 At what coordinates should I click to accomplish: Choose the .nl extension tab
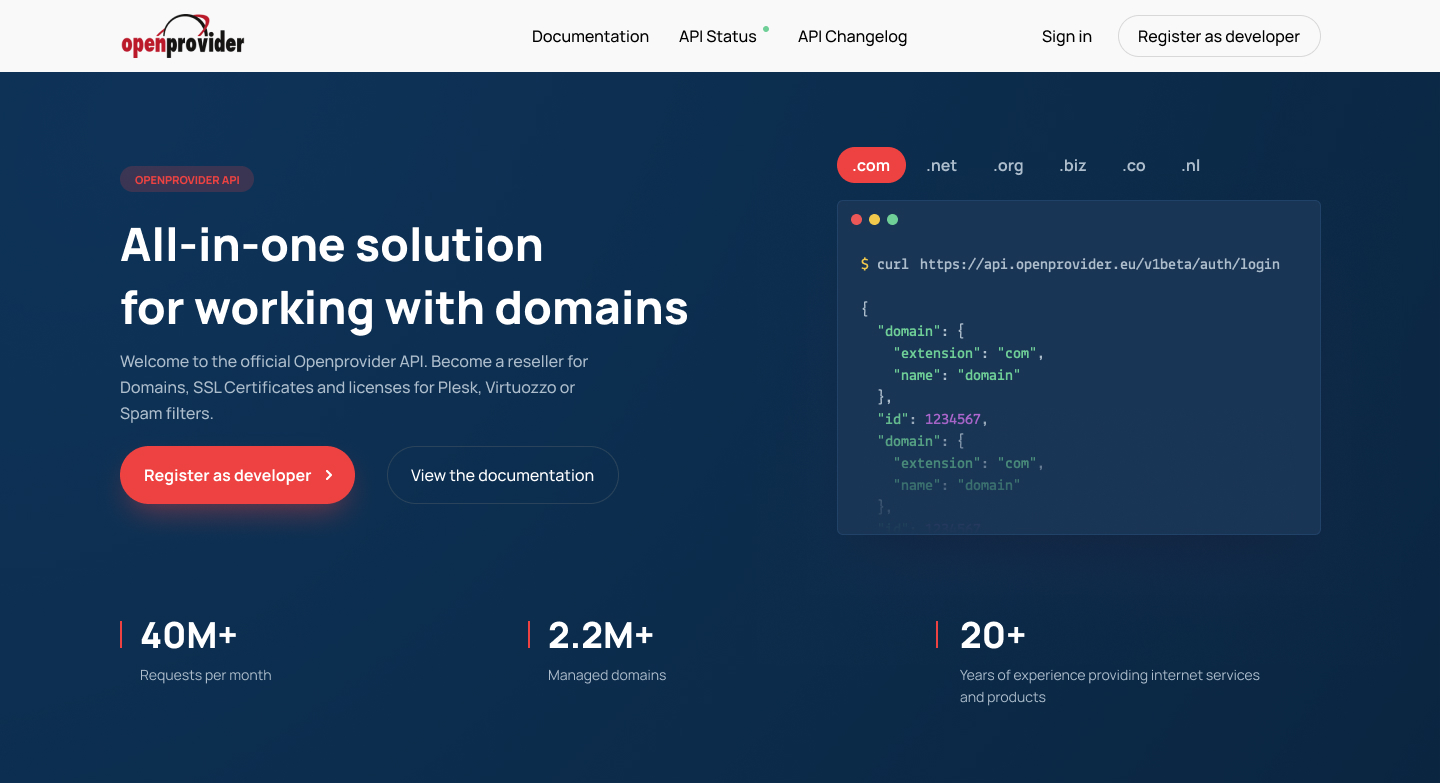coord(1190,166)
